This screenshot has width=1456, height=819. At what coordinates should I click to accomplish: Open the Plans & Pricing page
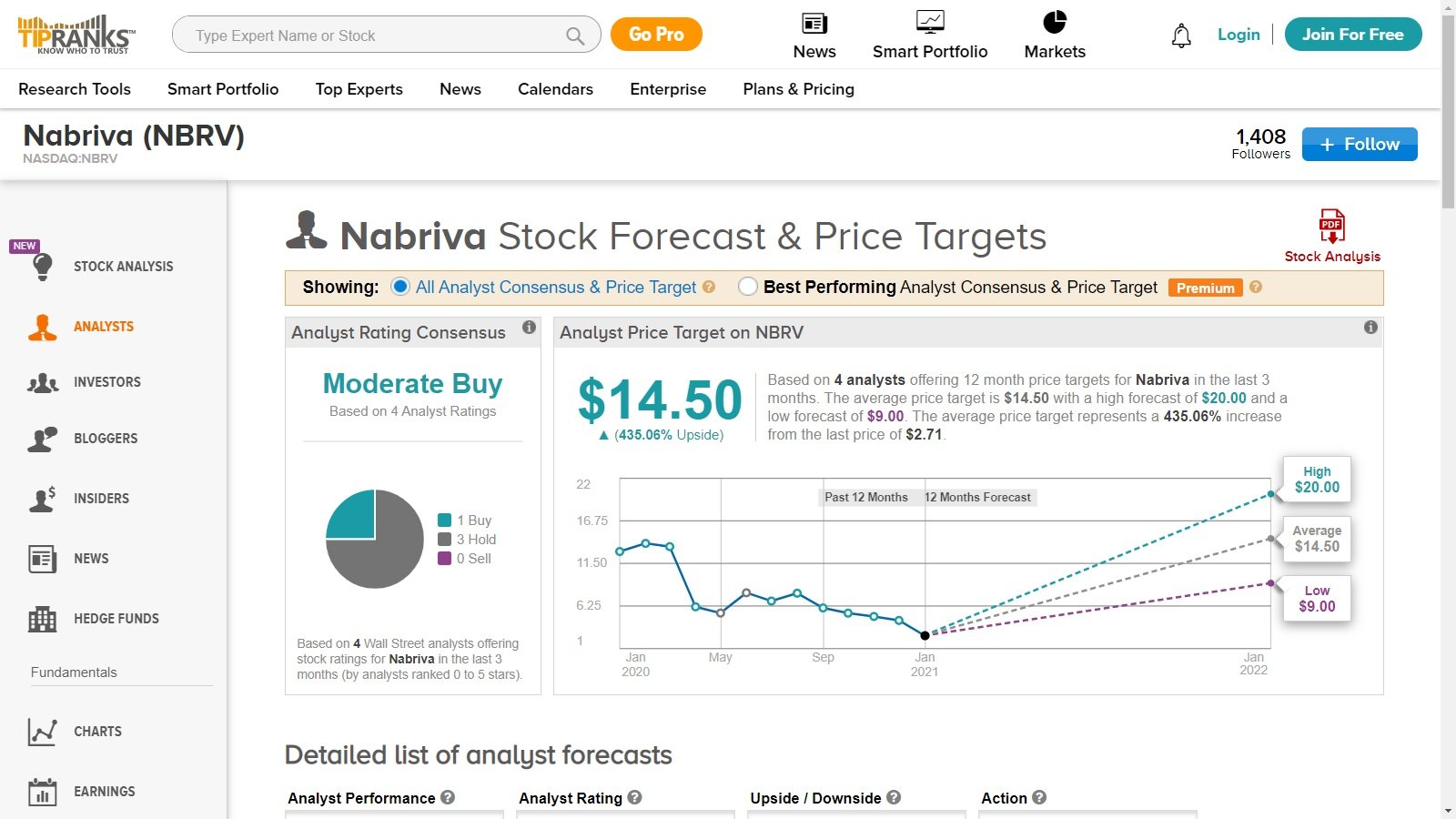[x=798, y=89]
